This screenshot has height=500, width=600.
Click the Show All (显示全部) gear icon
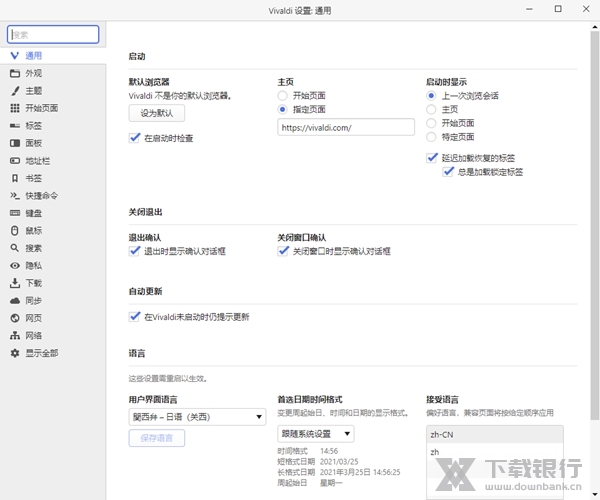(x=15, y=353)
